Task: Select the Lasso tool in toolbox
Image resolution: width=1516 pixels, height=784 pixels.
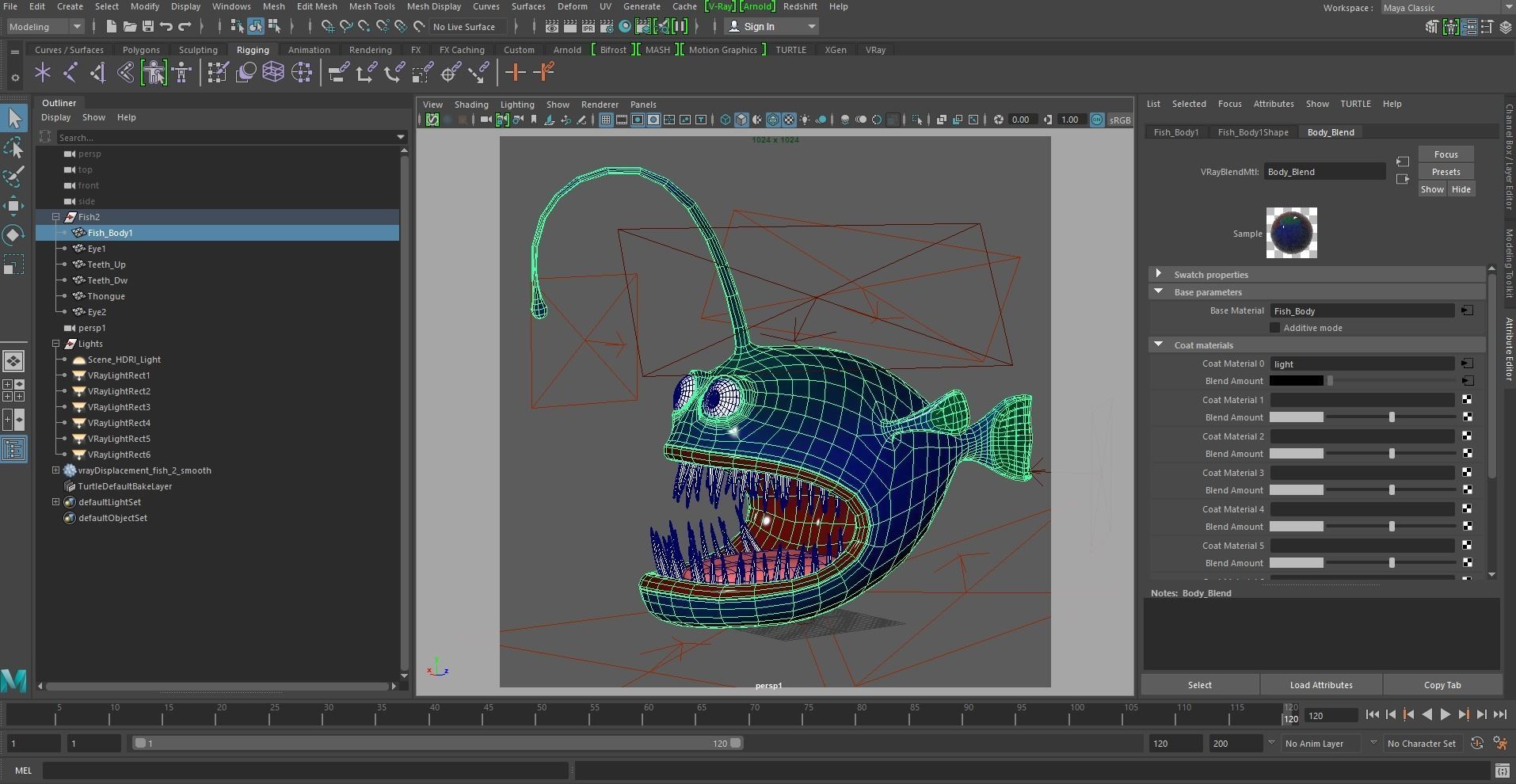Action: pyautogui.click(x=13, y=147)
